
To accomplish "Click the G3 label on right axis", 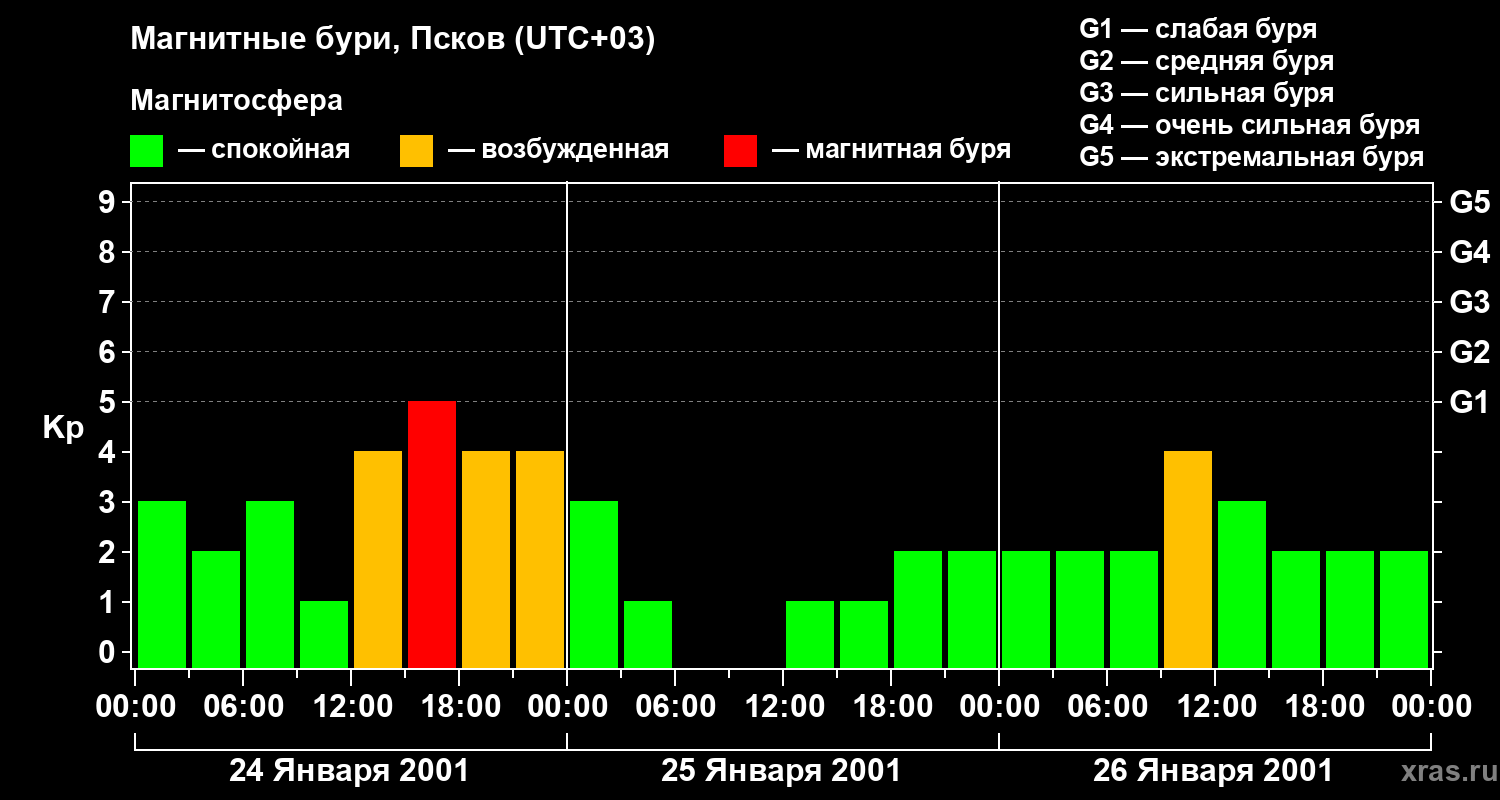I will pyautogui.click(x=1469, y=303).
